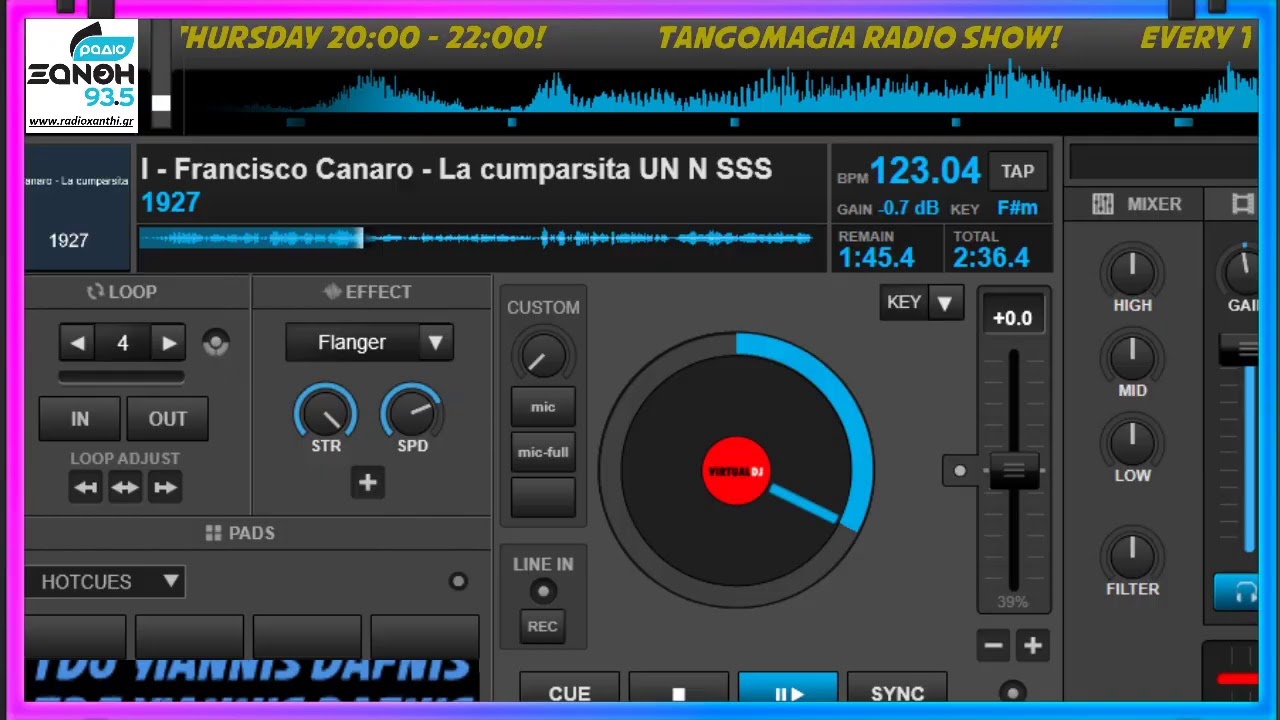1280x720 pixels.
Task: Click the pitch center dot button
Action: 960,470
